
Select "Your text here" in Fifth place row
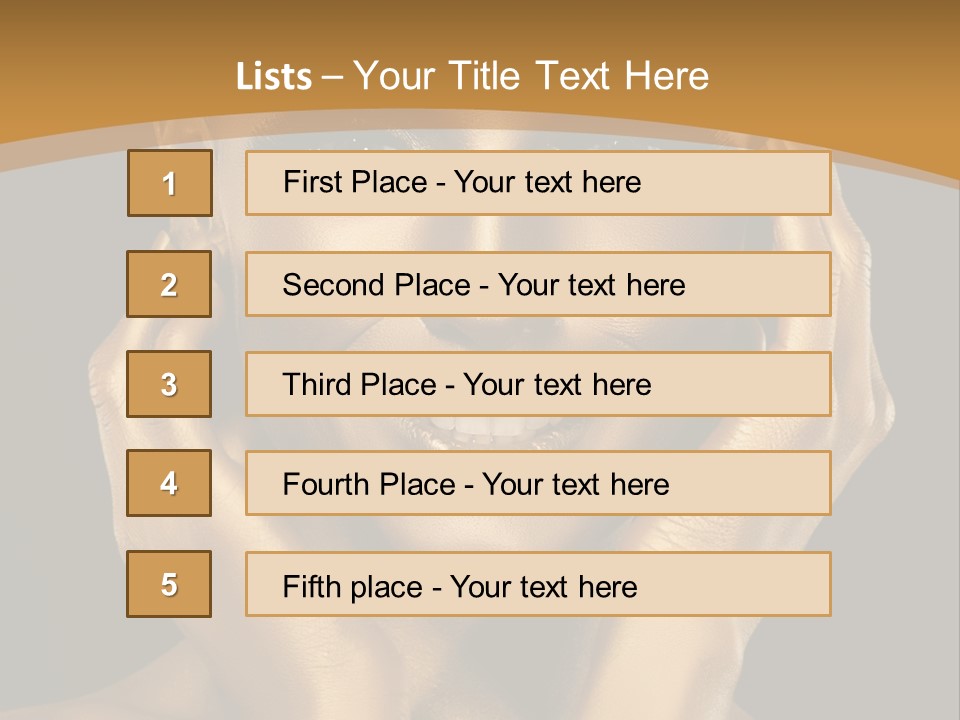543,586
